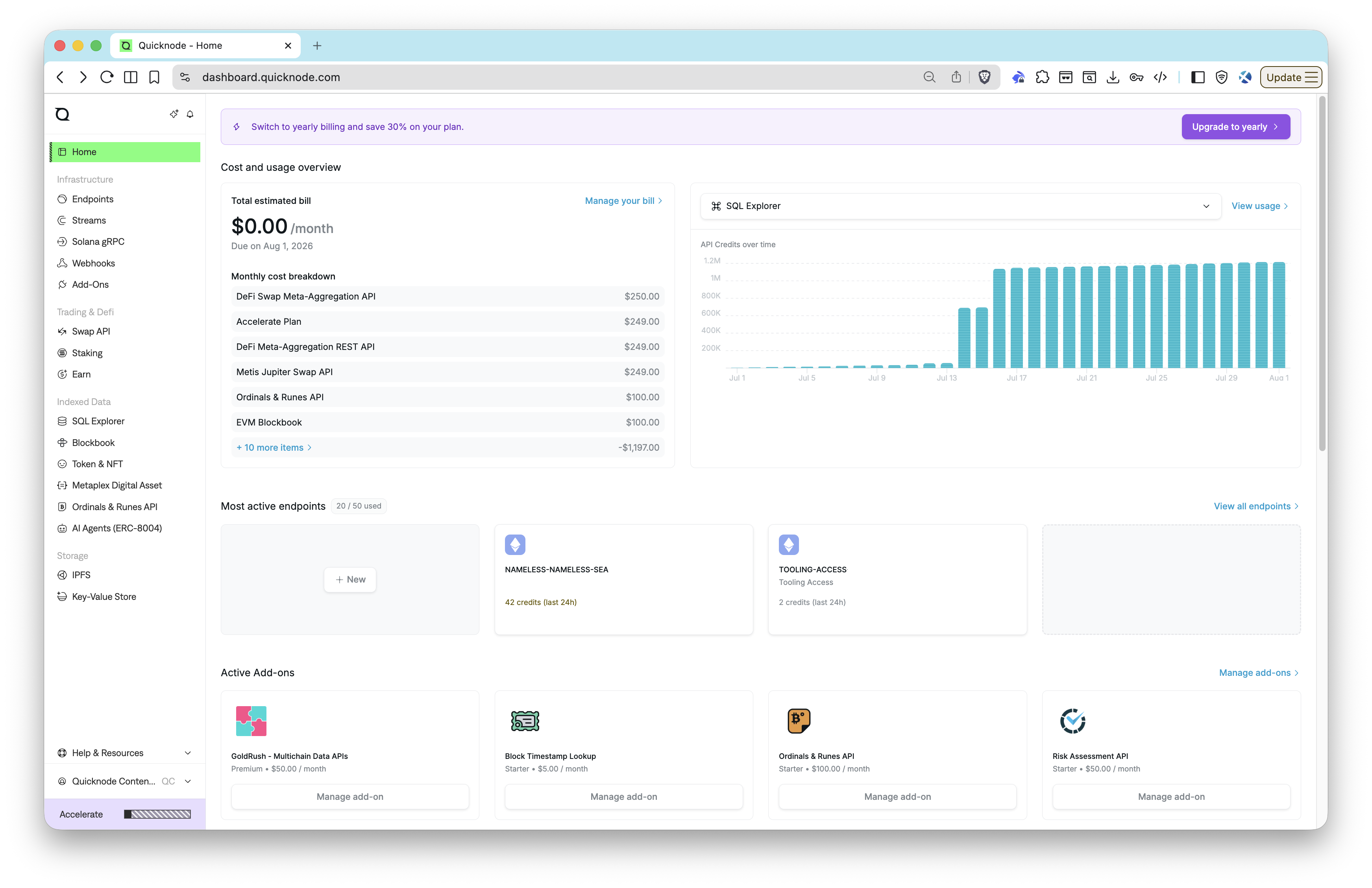
Task: Open the notifications bell icon
Action: [190, 114]
